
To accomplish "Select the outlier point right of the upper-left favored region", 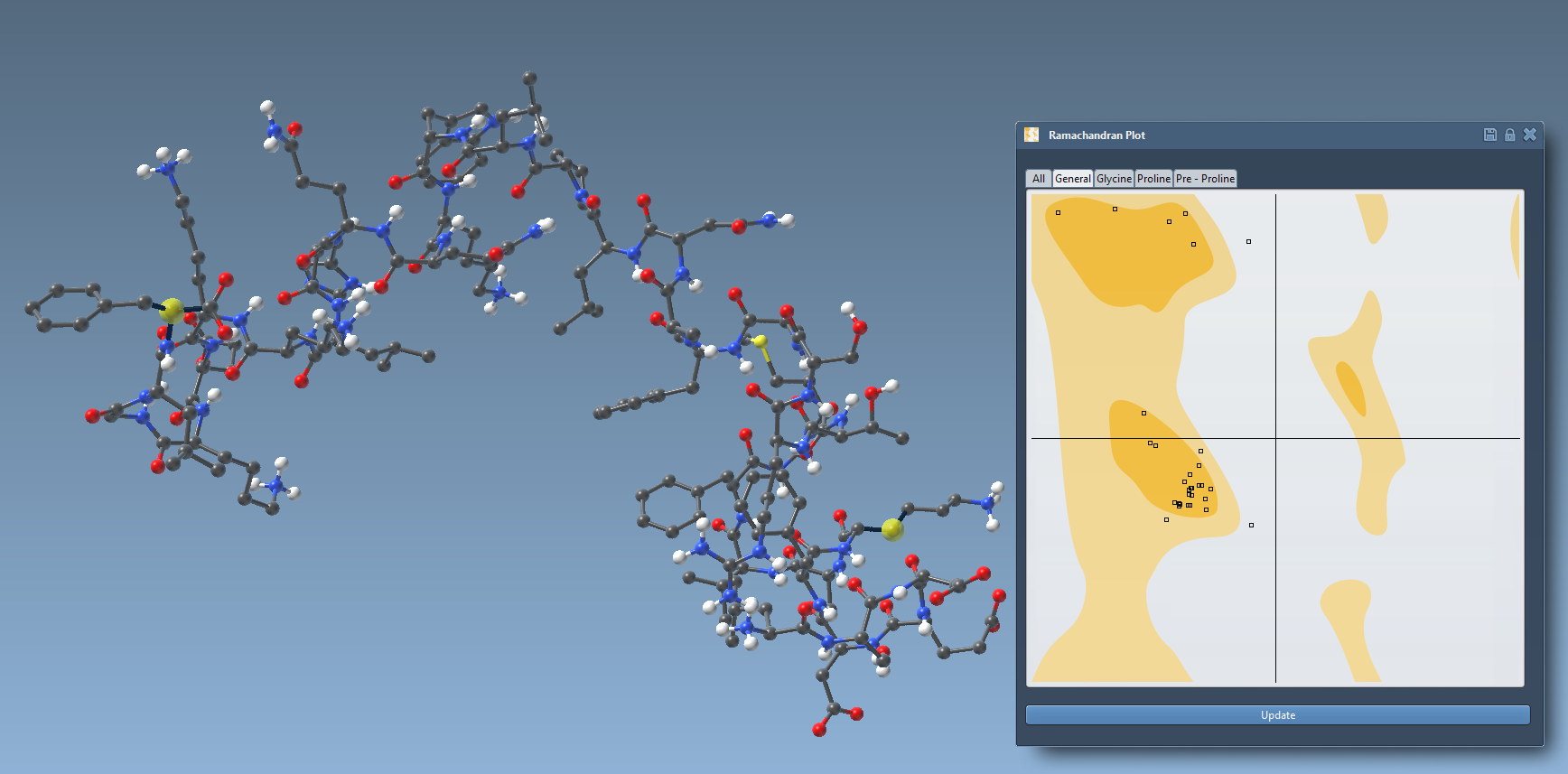I will 1249,241.
